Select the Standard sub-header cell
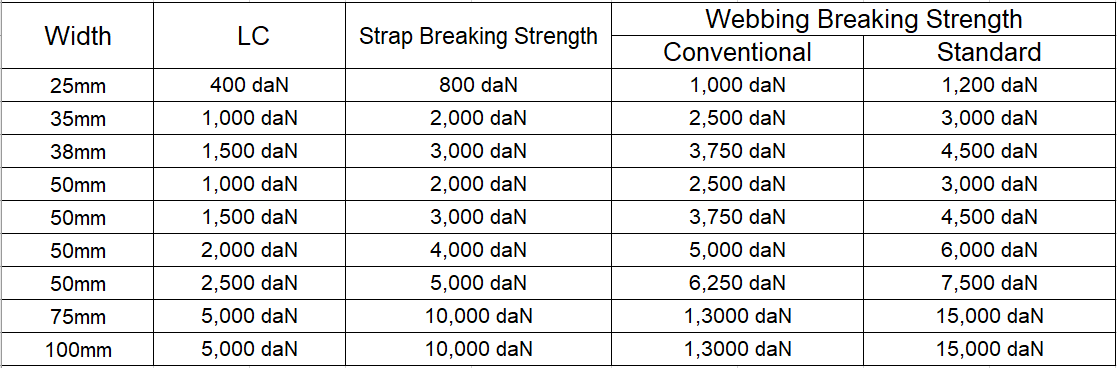 (989, 52)
